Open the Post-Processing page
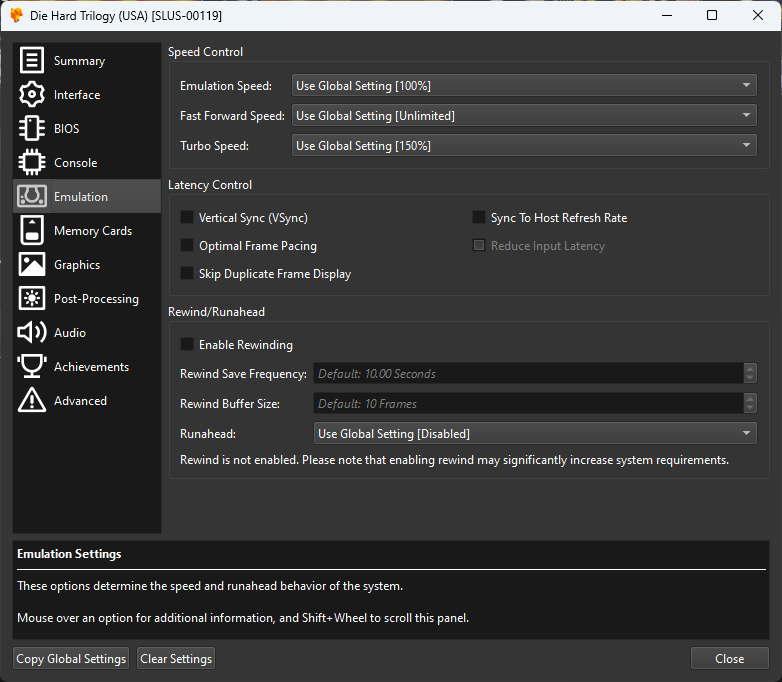The width and height of the screenshot is (782, 682). coord(87,298)
